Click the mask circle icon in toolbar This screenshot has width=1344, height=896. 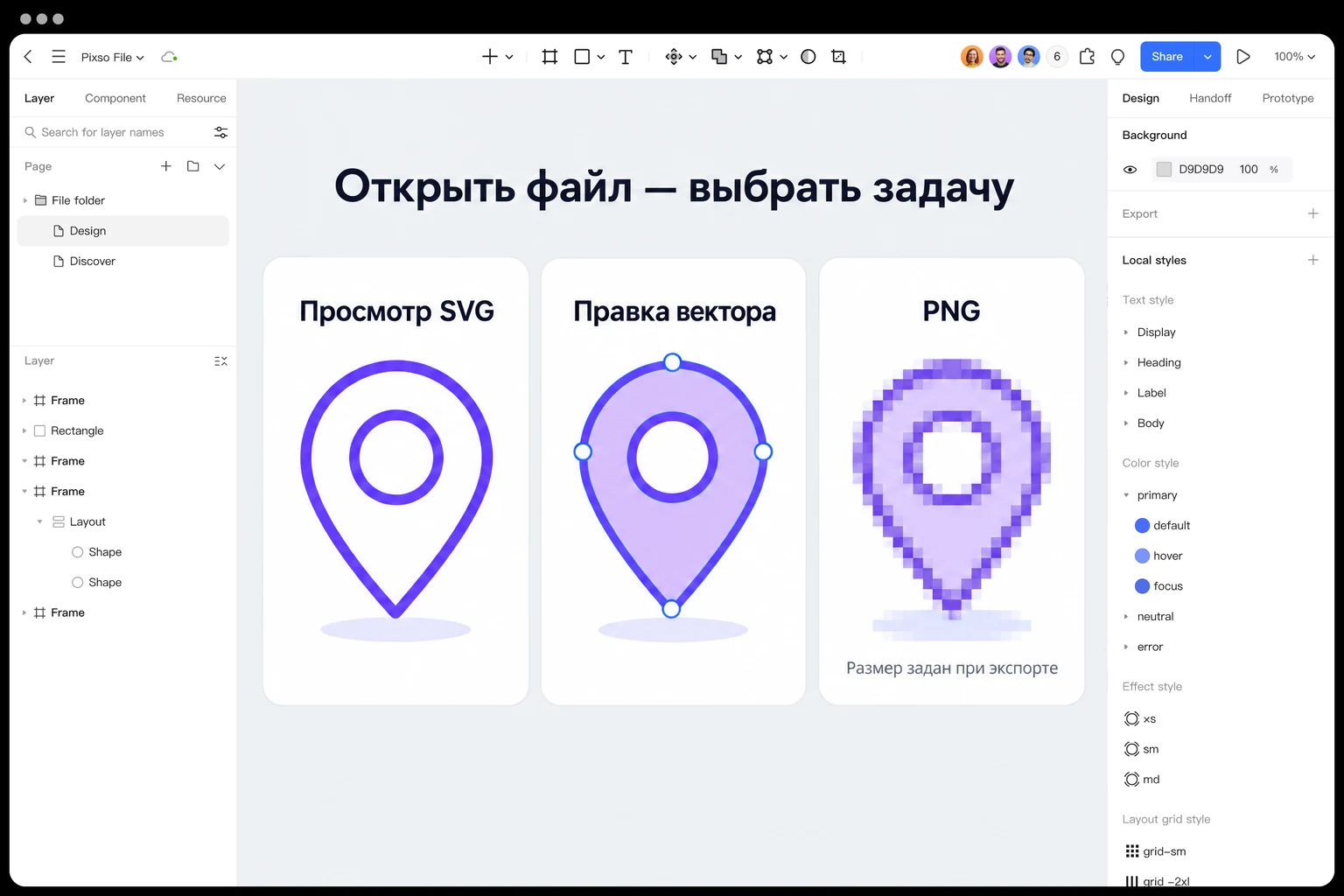pyautogui.click(x=808, y=57)
